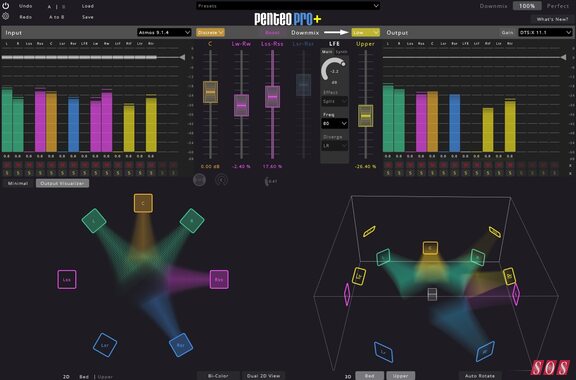Viewport: 576px width, 380px height.
Task: Open the LFE Diverge LR dropdown
Action: point(335,146)
